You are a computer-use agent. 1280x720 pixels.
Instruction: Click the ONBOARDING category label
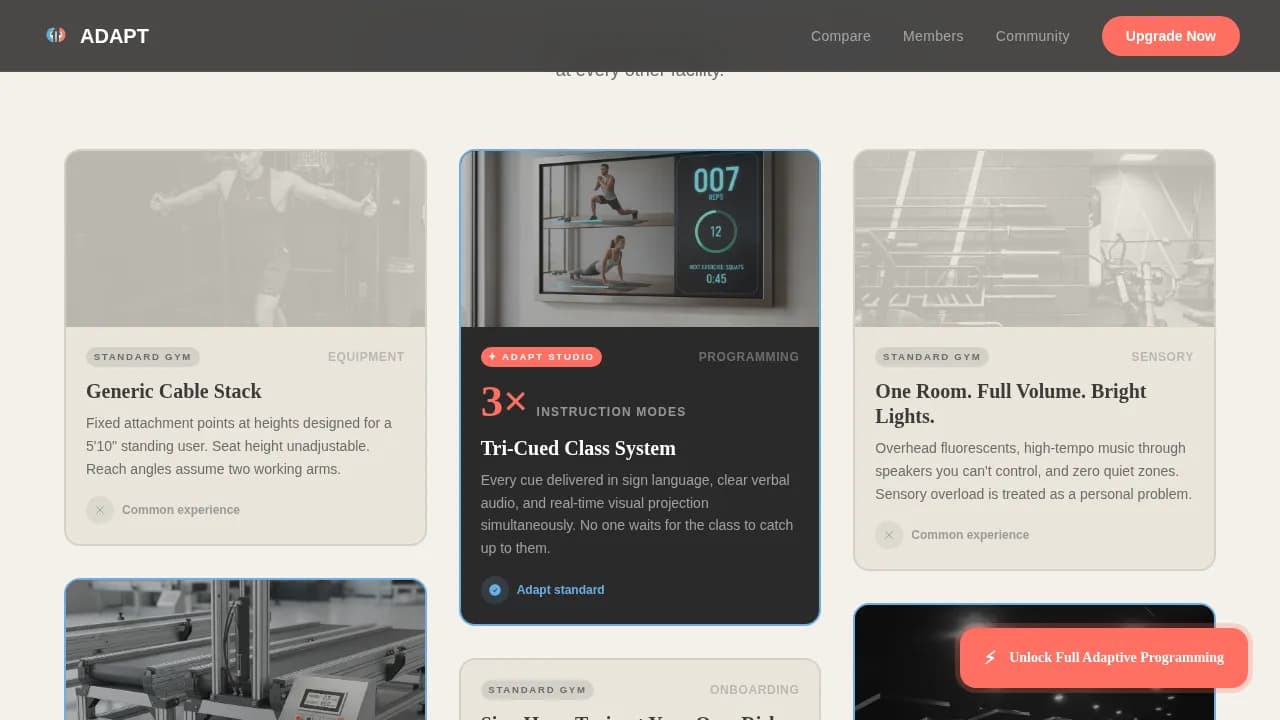click(754, 690)
